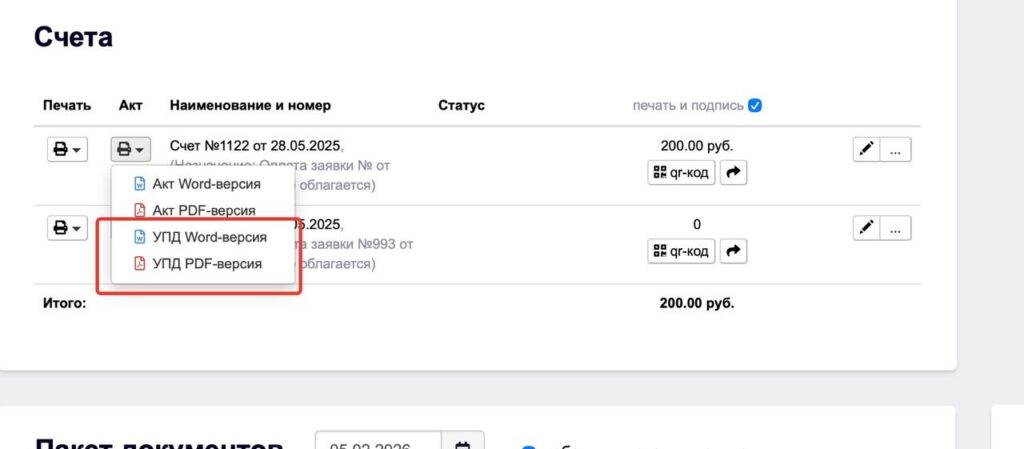The height and width of the screenshot is (449, 1024).
Task: Show qr-код for the 200.00 руб. invoice
Action: click(681, 173)
